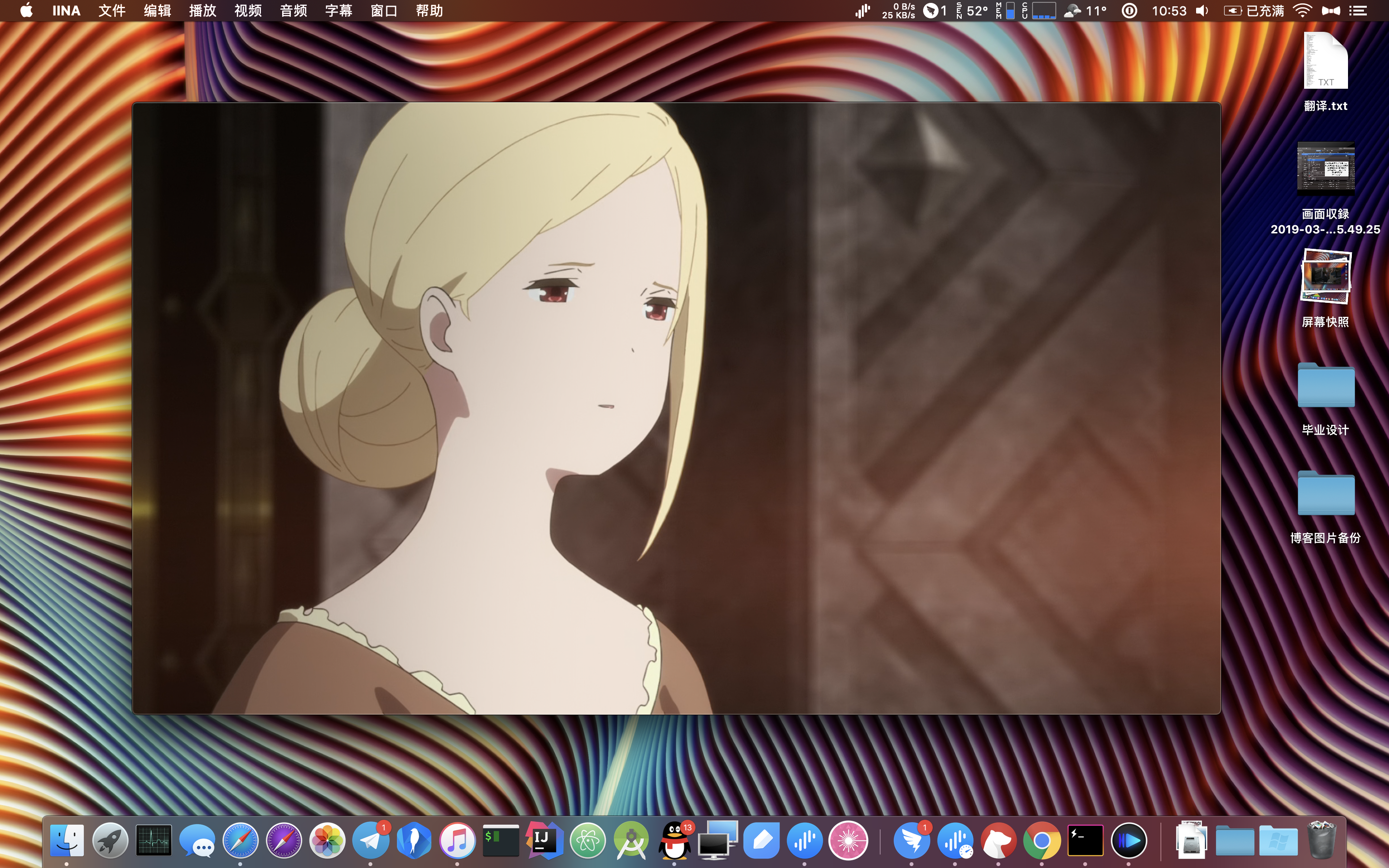Open the 播放 (Playback) menu

point(203,11)
